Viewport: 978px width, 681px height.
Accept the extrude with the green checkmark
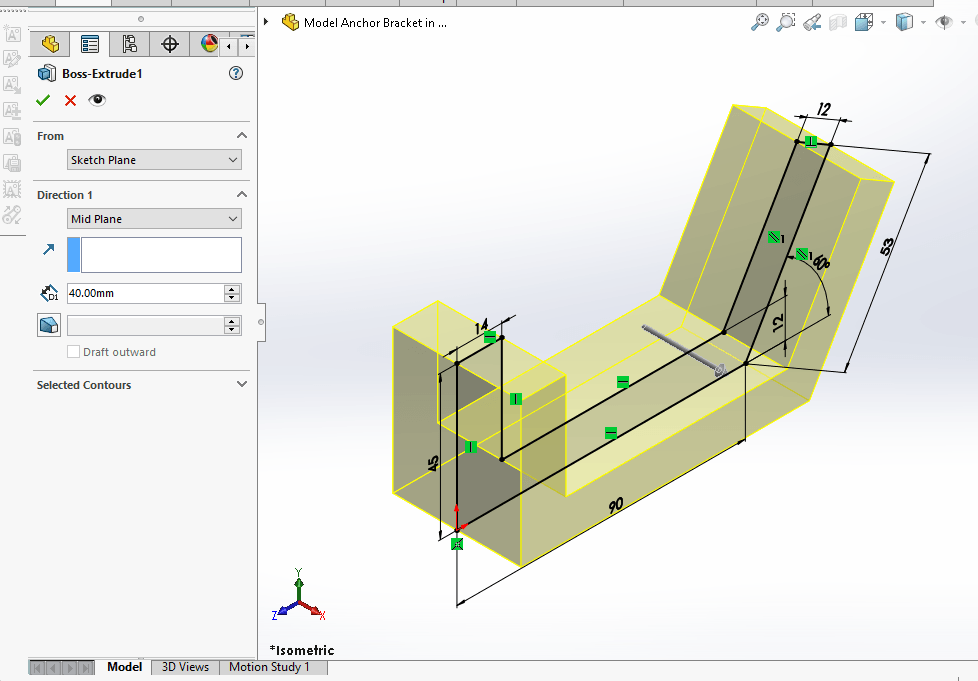tap(43, 100)
